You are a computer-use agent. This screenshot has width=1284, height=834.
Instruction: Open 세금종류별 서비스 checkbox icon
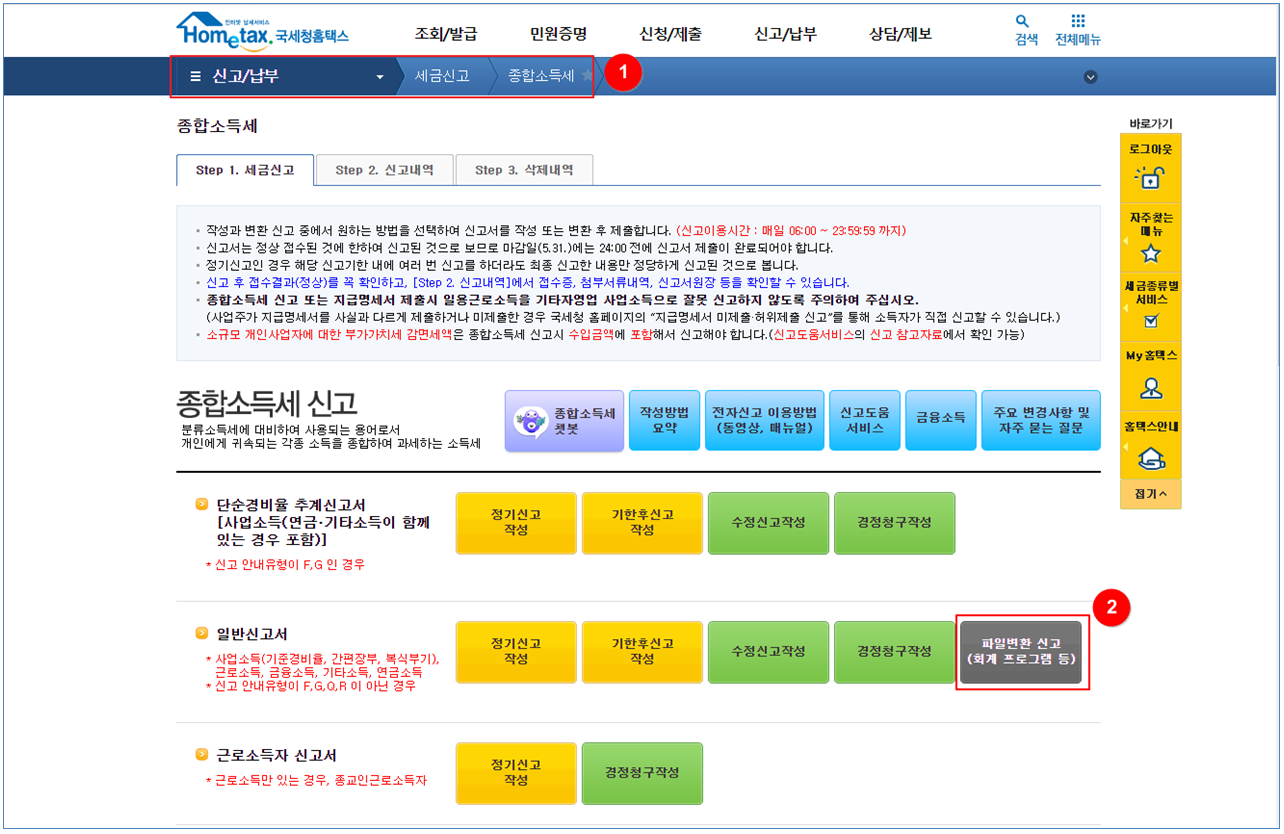coord(1150,321)
